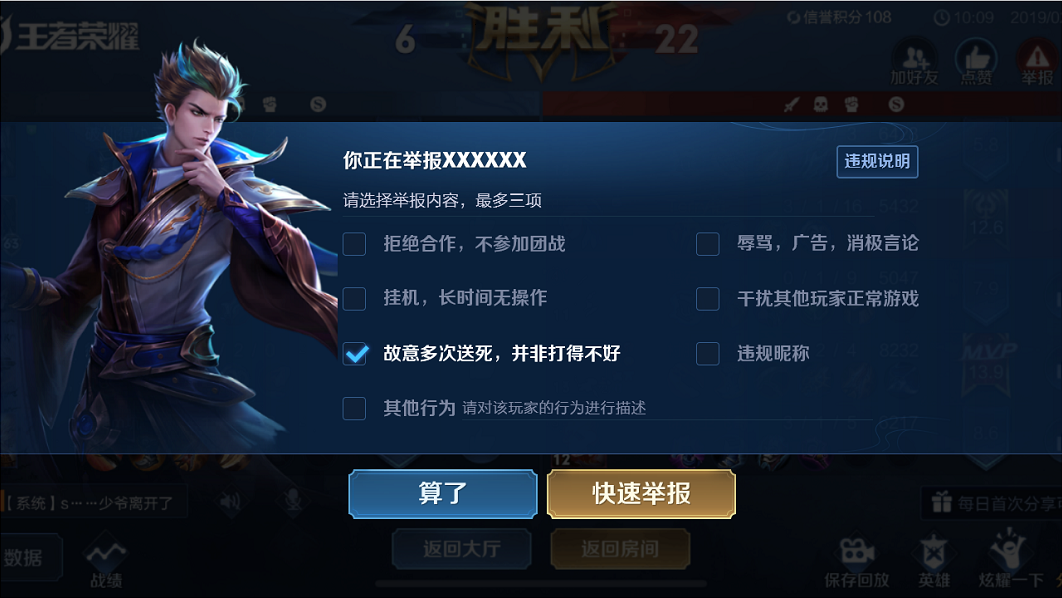Click the 英雄 hero icon
This screenshot has width=1062, height=598.
tap(933, 553)
